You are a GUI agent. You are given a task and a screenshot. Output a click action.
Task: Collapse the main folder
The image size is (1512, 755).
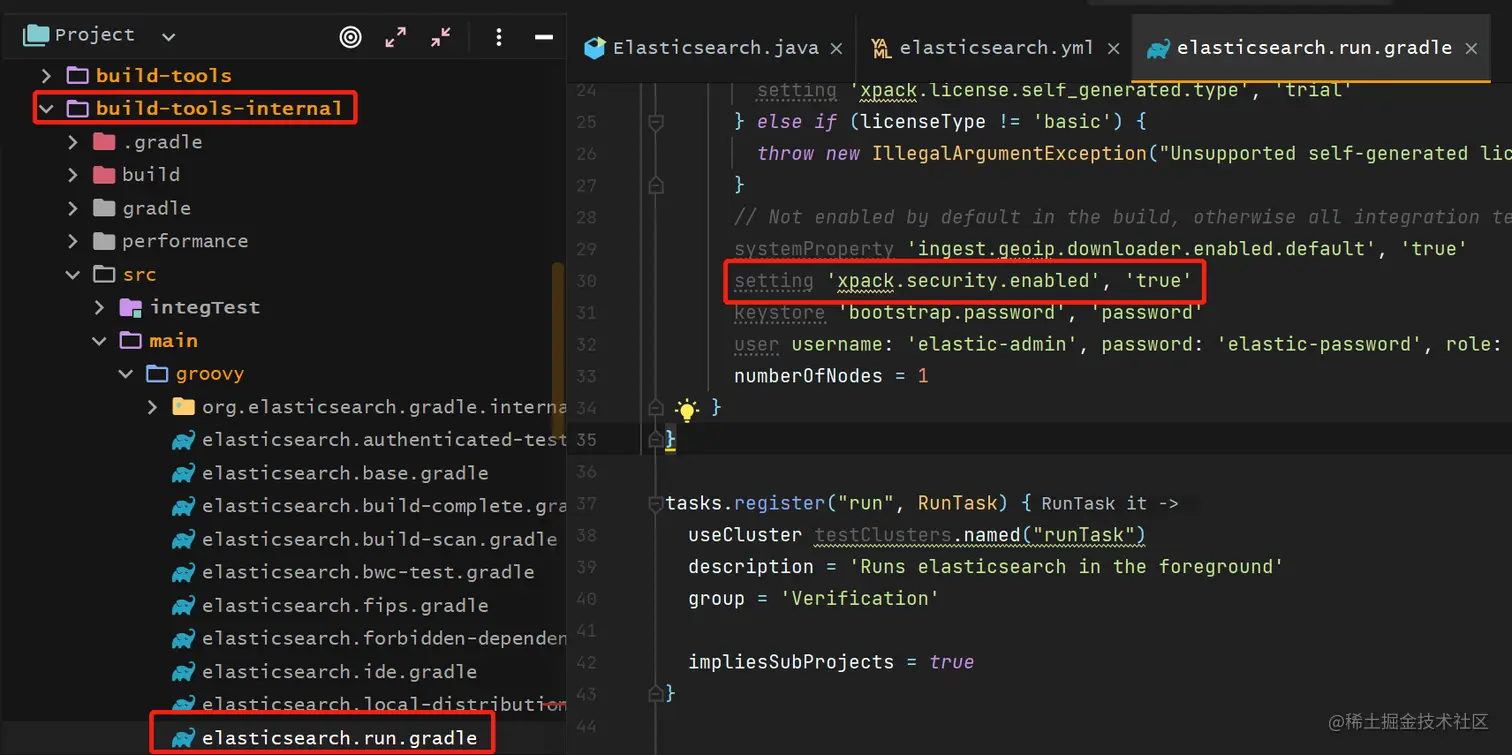(99, 341)
